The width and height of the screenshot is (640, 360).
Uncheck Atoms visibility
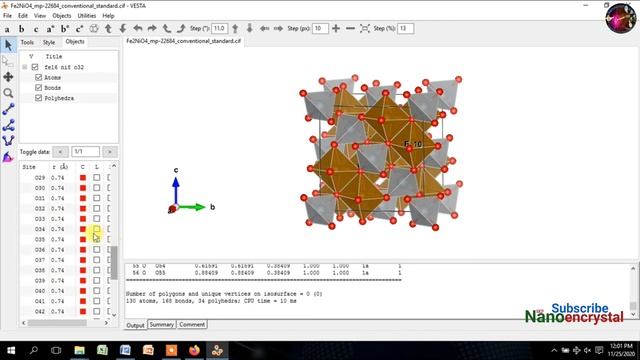coord(38,77)
